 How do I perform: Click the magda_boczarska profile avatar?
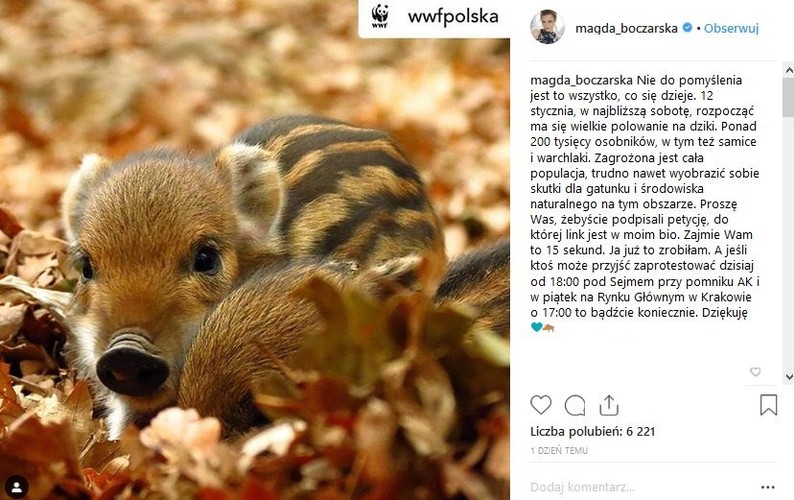(x=548, y=27)
